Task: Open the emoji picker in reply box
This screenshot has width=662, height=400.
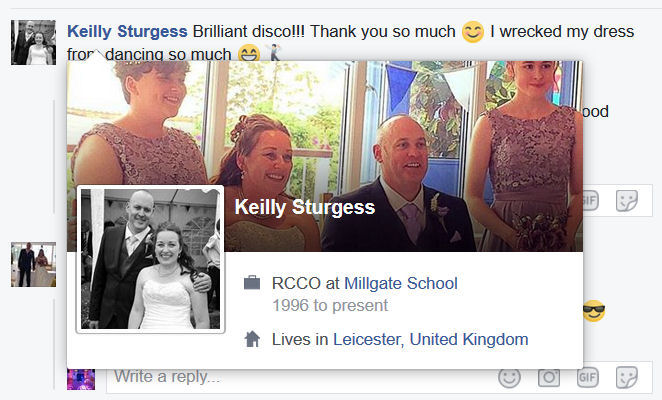Action: (x=510, y=377)
